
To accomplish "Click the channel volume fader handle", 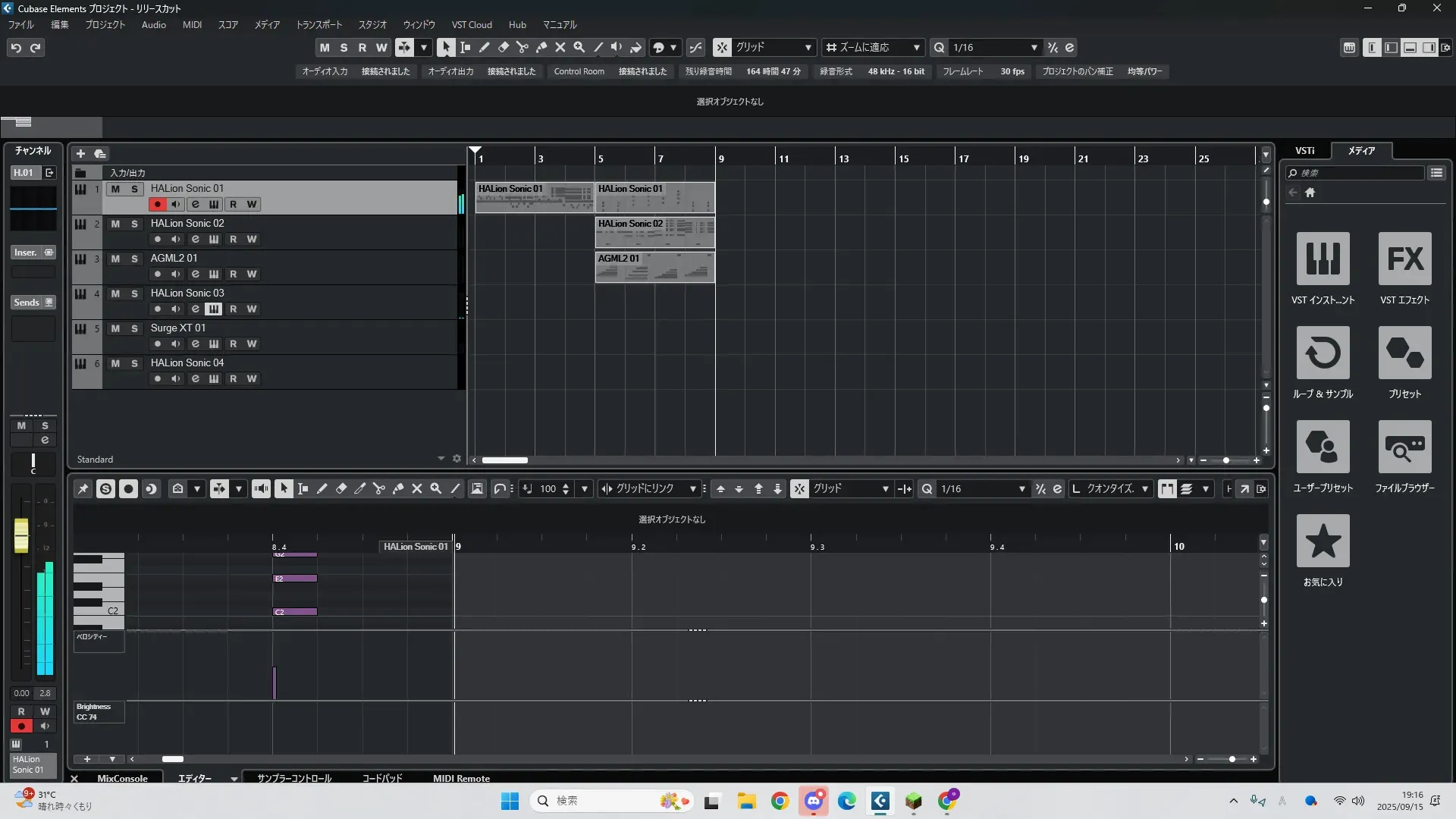I will (21, 535).
